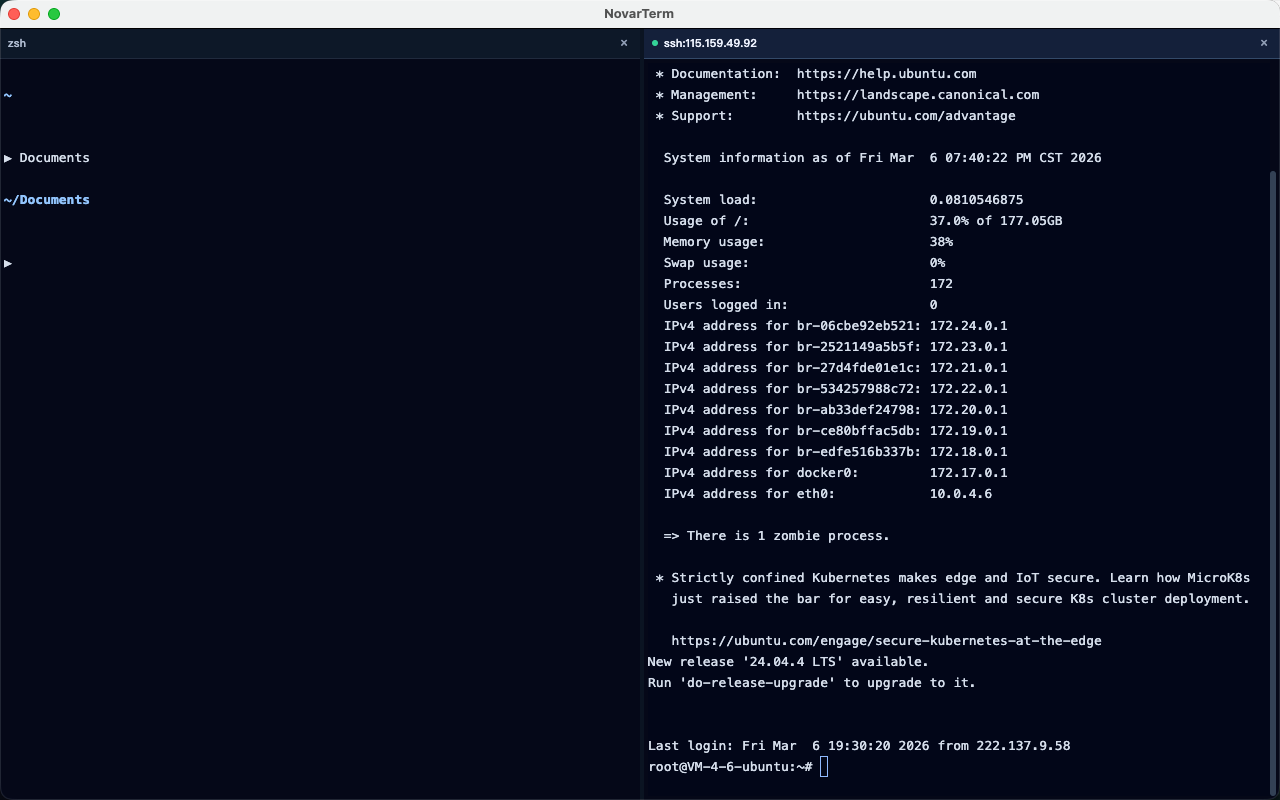Image resolution: width=1280 pixels, height=800 pixels.
Task: Close the zsh tab
Action: tap(624, 43)
